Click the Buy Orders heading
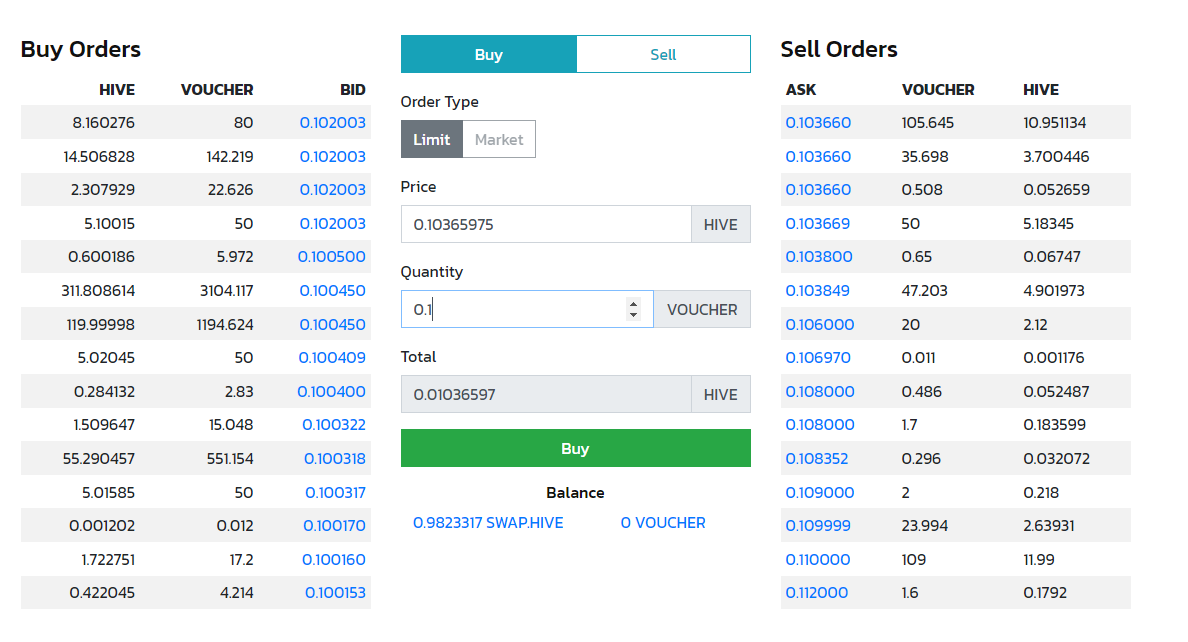The height and width of the screenshot is (642, 1188). 80,49
